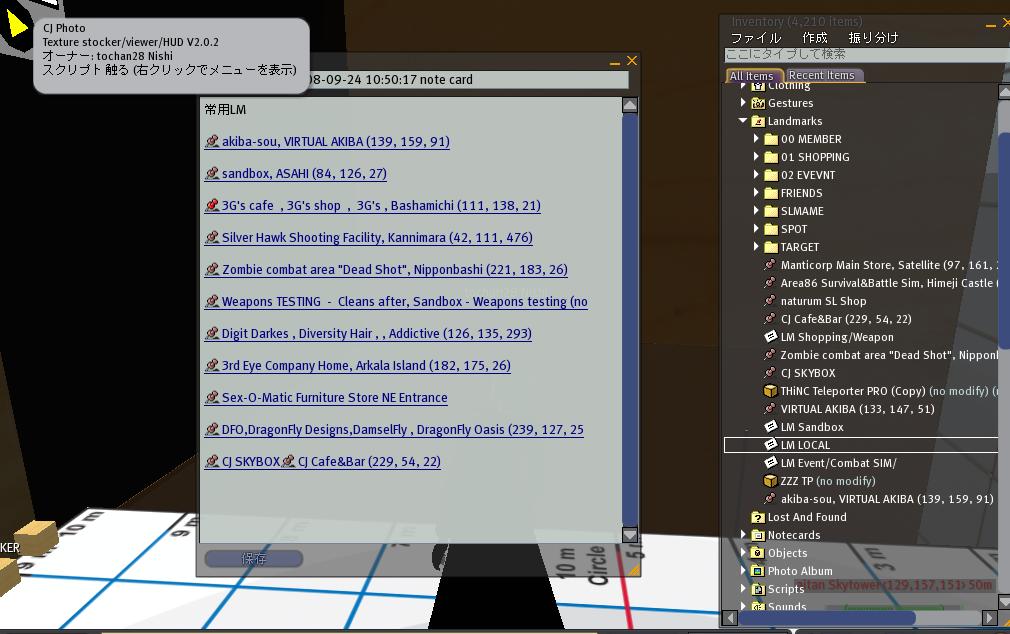The image size is (1010, 634).
Task: Click the sandbox ASAHI landmark icon in notecard
Action: pos(212,173)
